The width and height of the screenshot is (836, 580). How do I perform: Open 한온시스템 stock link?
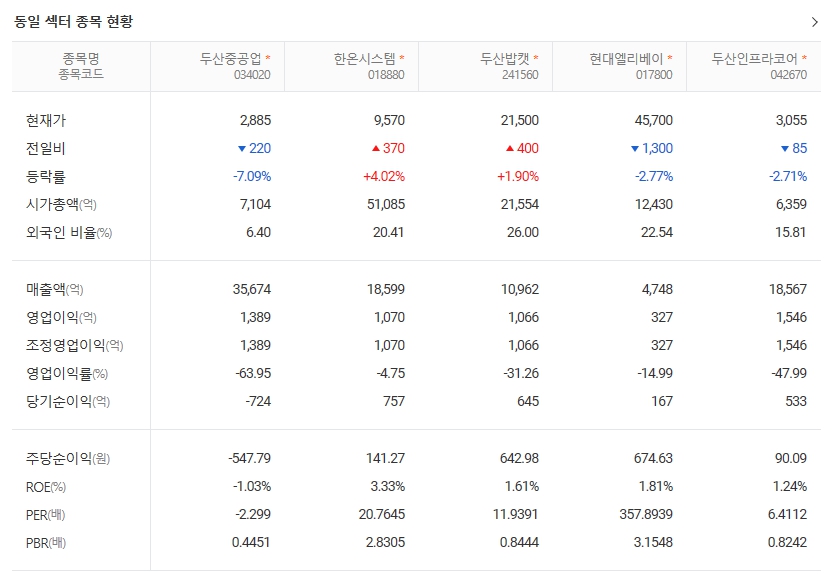pos(365,58)
